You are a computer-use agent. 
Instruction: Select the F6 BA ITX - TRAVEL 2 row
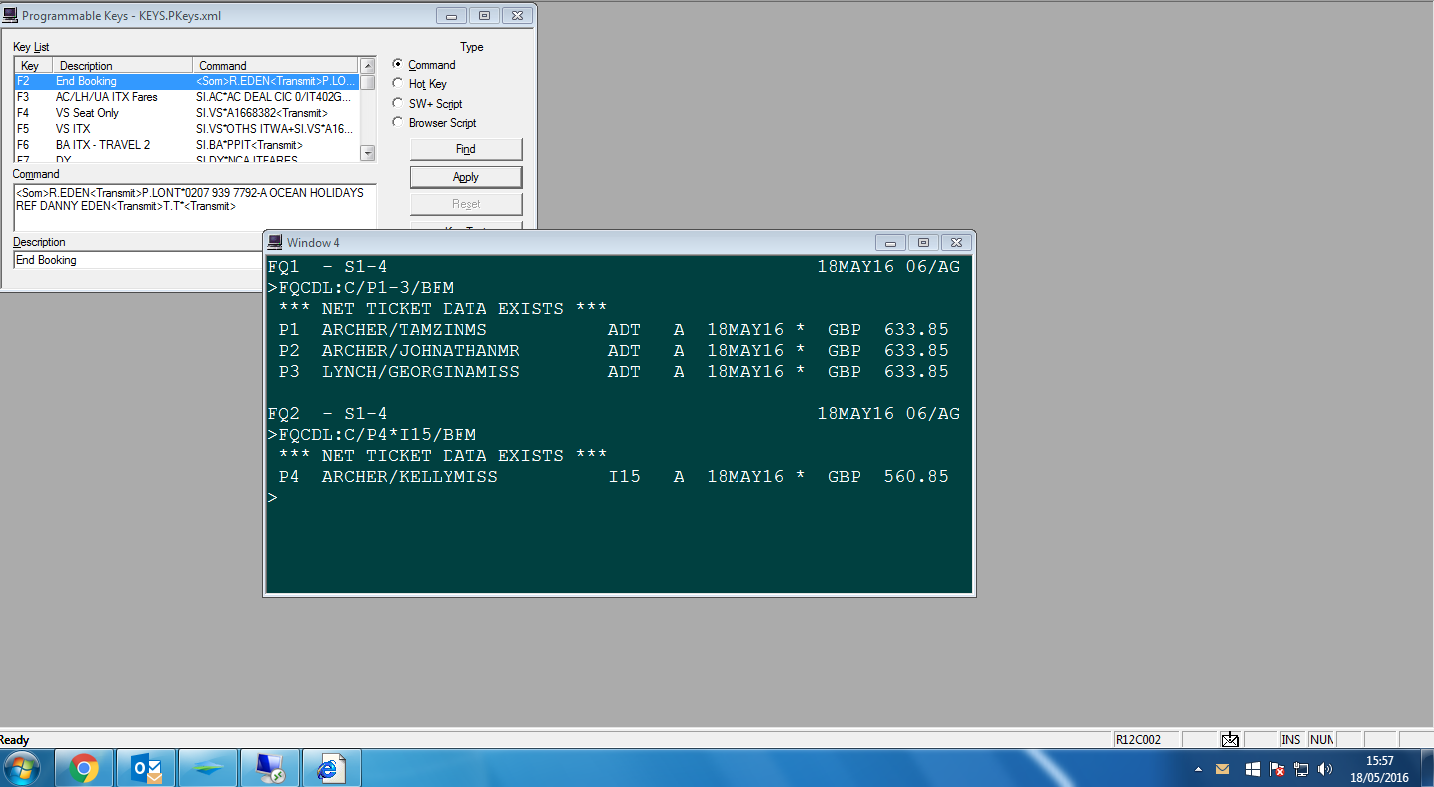(186, 145)
